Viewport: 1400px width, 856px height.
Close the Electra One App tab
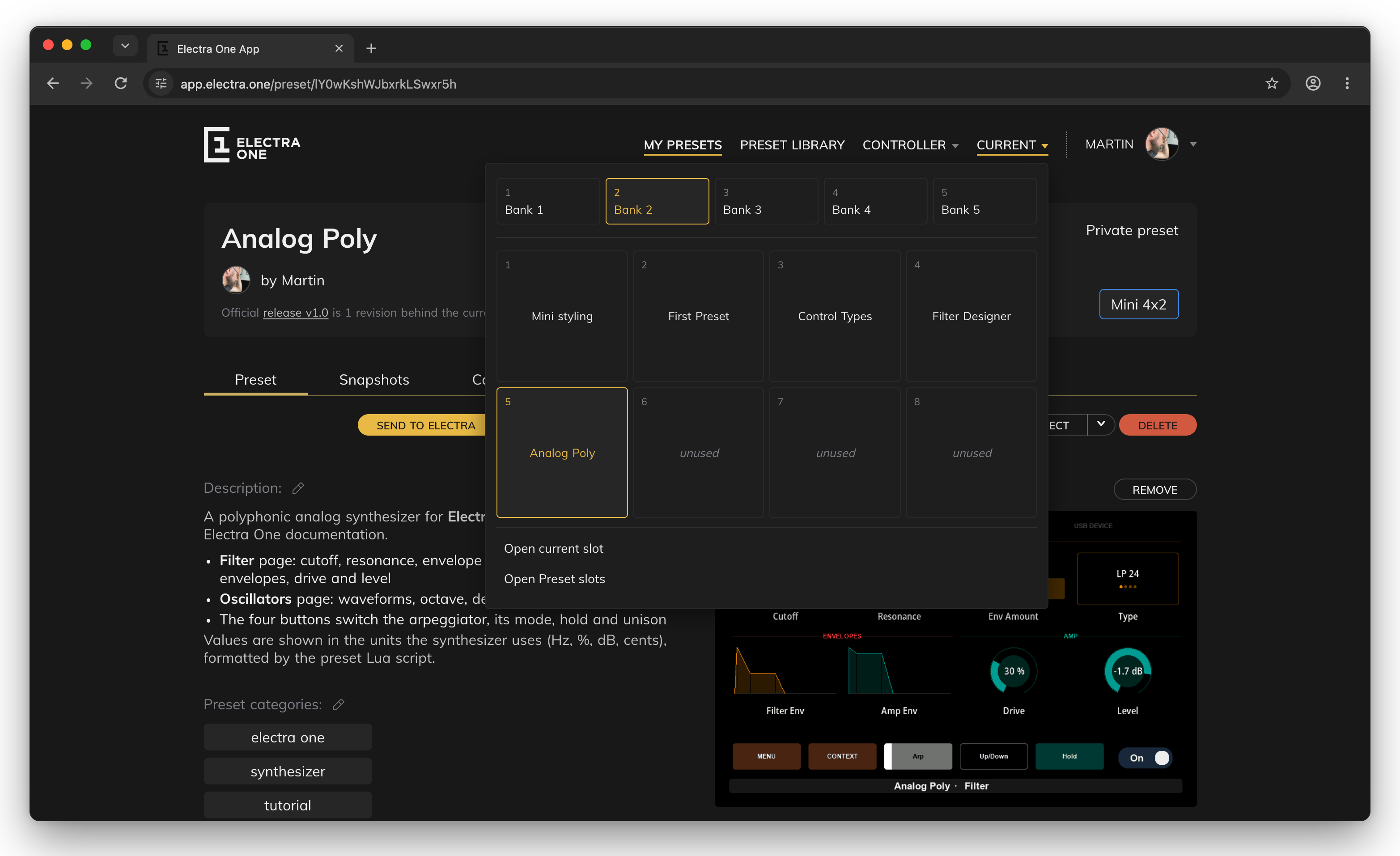coord(339,49)
